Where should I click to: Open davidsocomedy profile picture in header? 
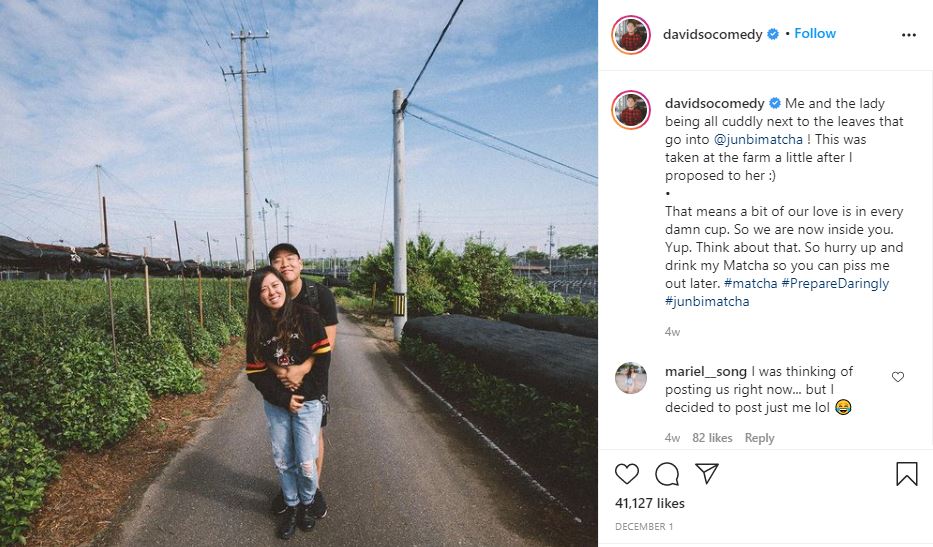(x=631, y=34)
